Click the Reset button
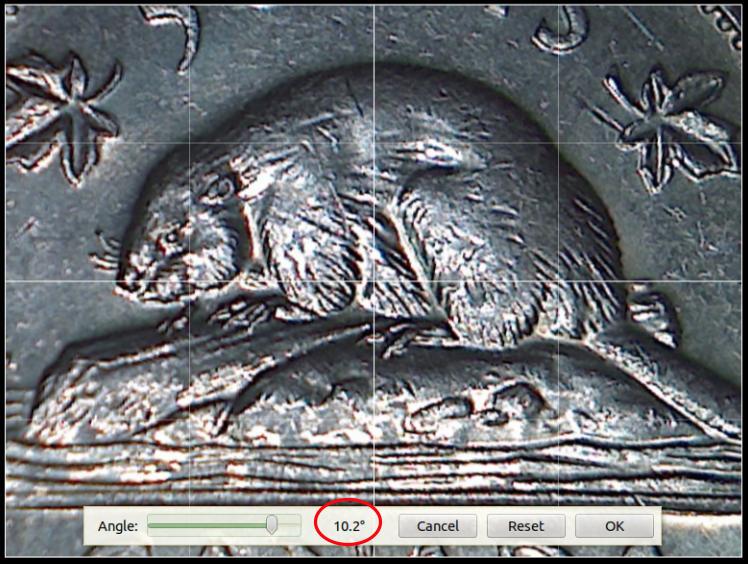748x564 pixels. point(526,526)
